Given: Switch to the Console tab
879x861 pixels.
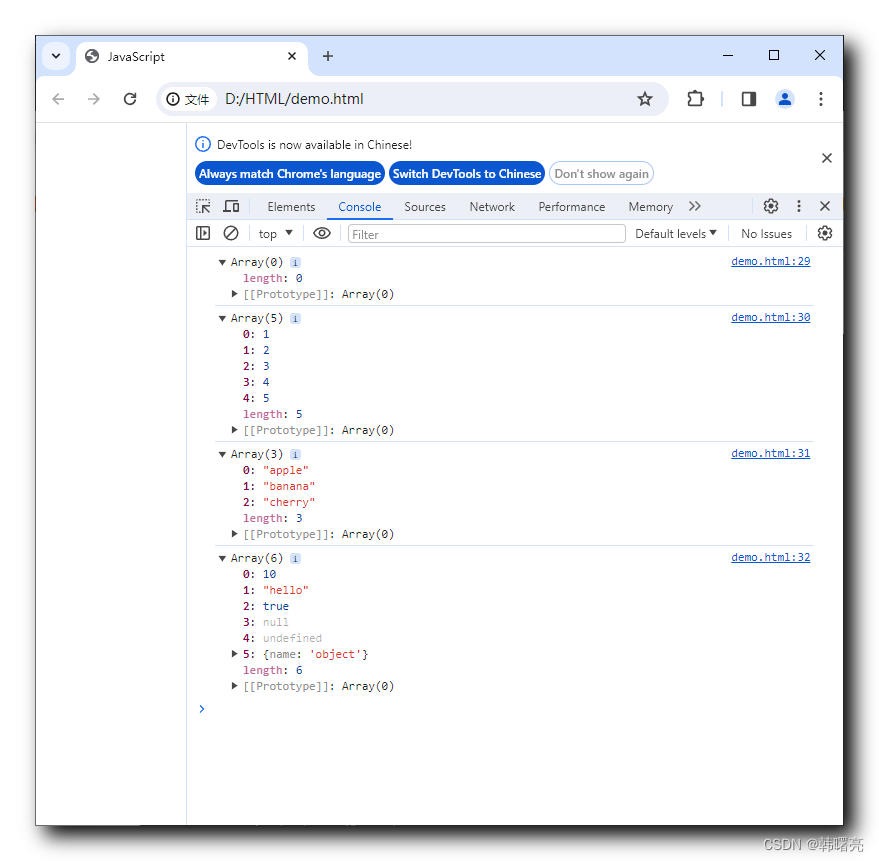Looking at the screenshot, I should (x=360, y=207).
